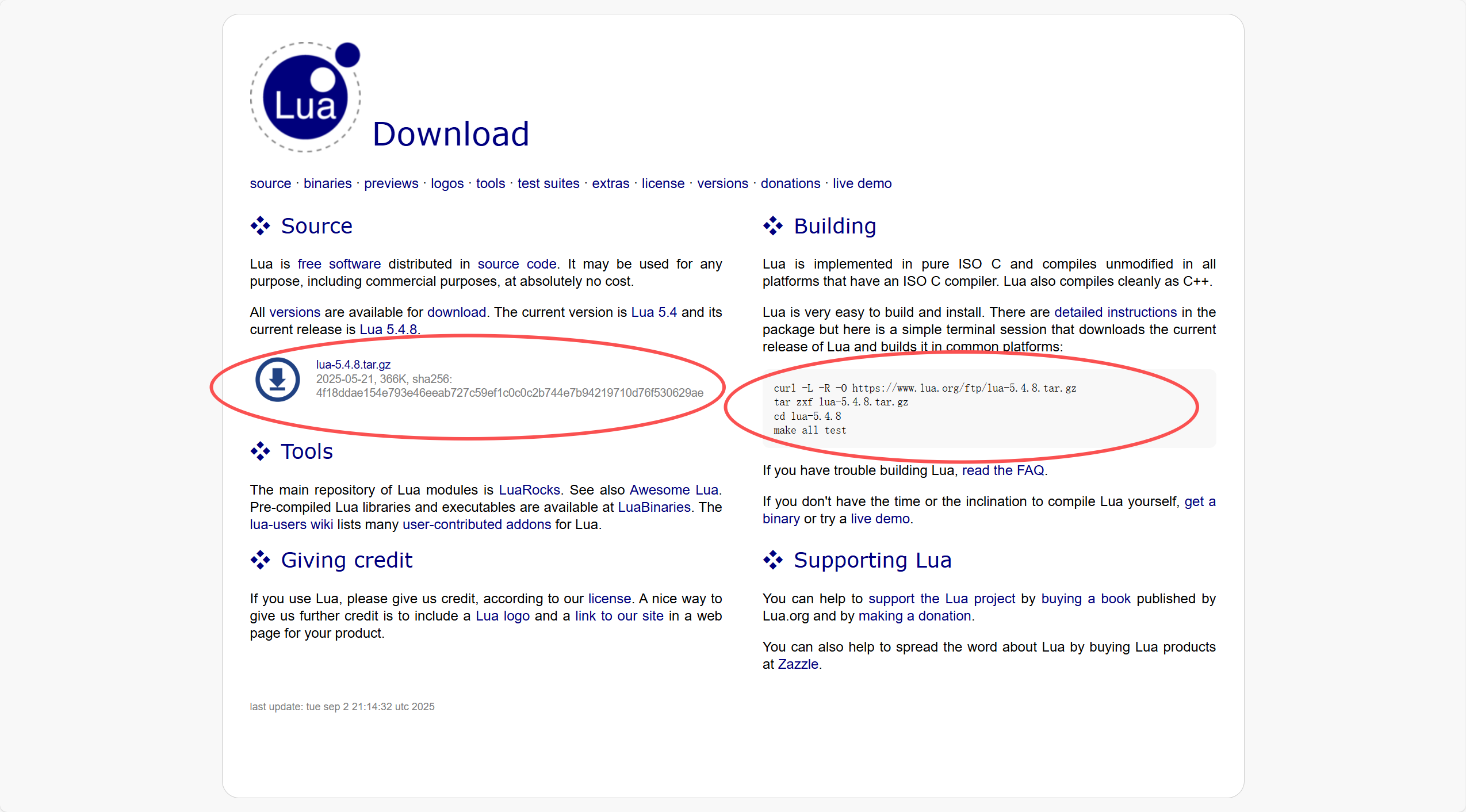The image size is (1466, 812).
Task: Click the diamond icon beside Supporting Lua
Action: pos(772,560)
